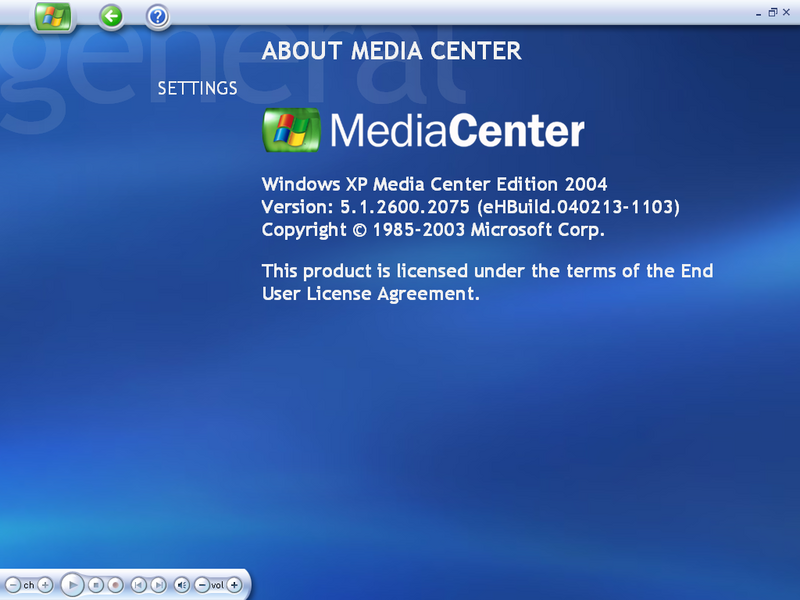The height and width of the screenshot is (600, 800).
Task: Close the Media Center window
Action: [x=786, y=12]
